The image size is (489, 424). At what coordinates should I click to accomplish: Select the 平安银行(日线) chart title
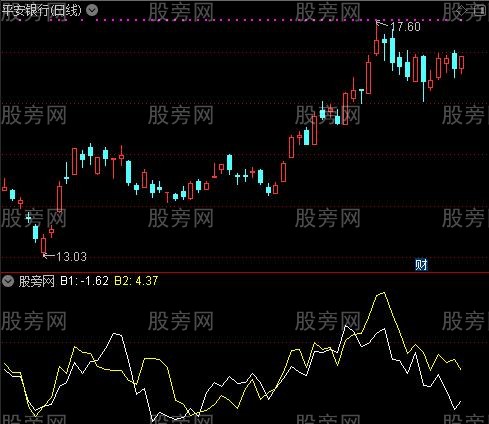[42, 10]
